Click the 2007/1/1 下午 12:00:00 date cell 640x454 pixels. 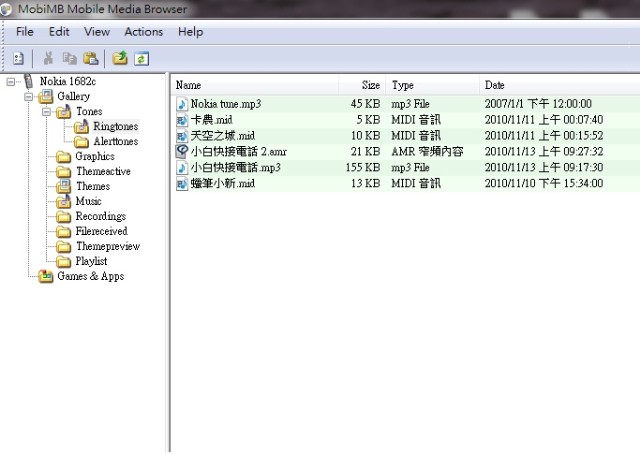(x=538, y=104)
